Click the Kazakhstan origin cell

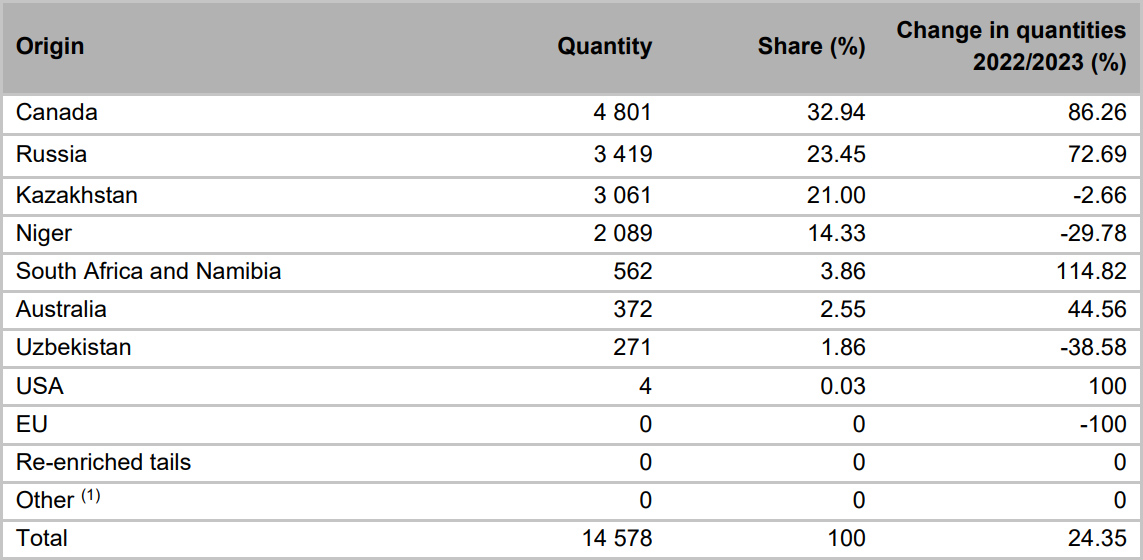[77, 195]
